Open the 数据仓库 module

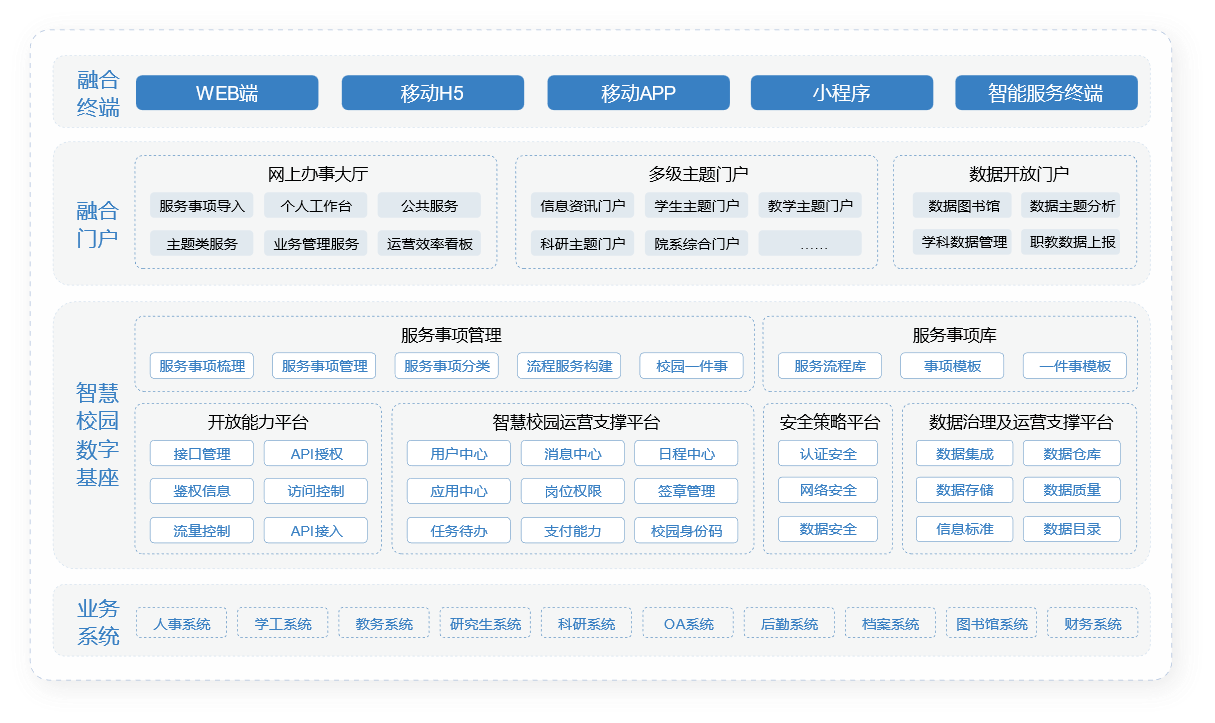[1071, 454]
